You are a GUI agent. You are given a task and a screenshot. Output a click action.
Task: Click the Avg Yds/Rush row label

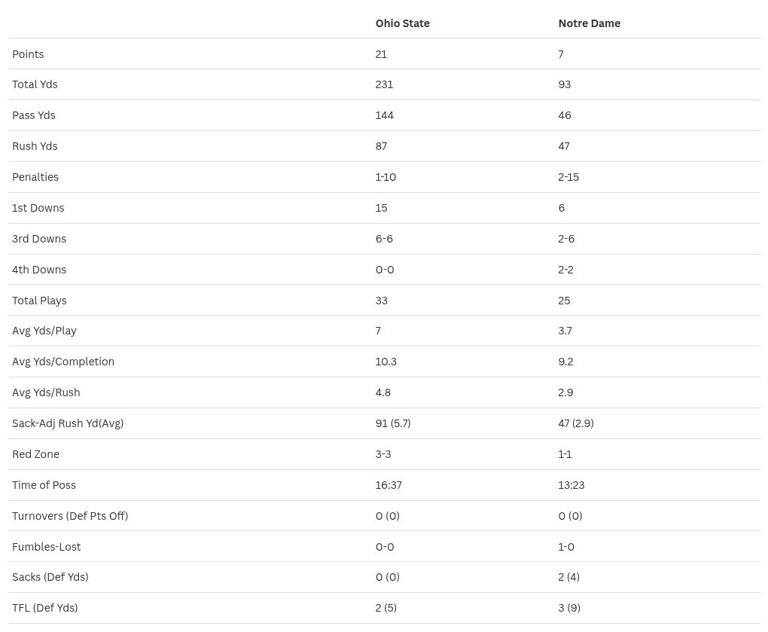coord(46,393)
